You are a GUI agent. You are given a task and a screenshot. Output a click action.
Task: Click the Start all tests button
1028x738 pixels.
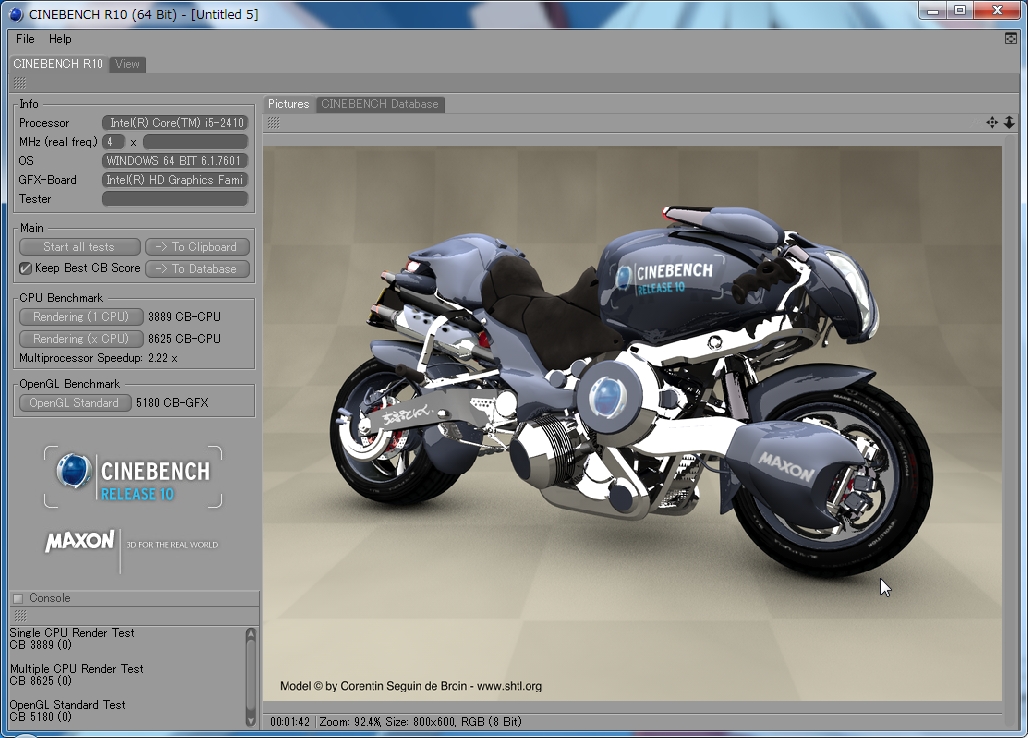coord(79,247)
